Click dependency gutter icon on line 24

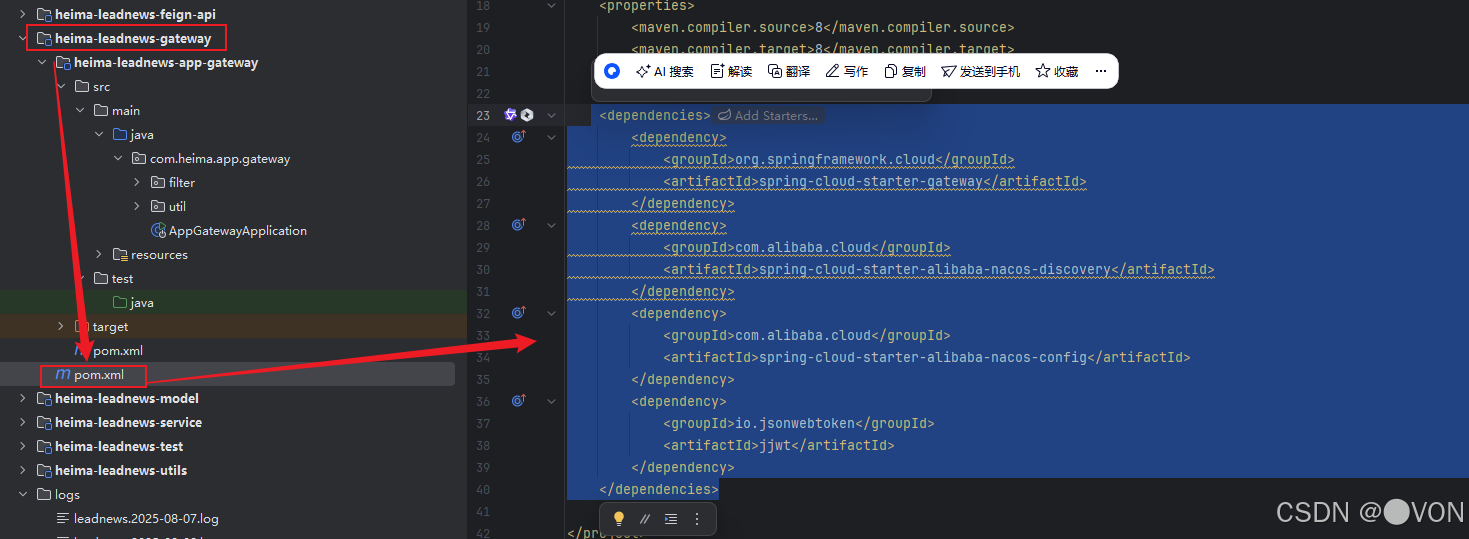(x=519, y=137)
